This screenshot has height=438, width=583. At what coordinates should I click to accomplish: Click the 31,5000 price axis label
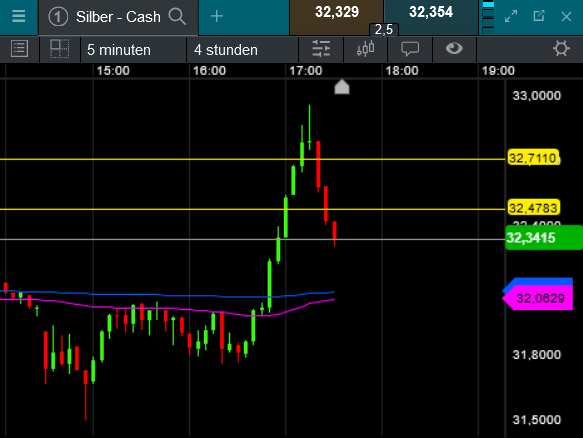[537, 420]
